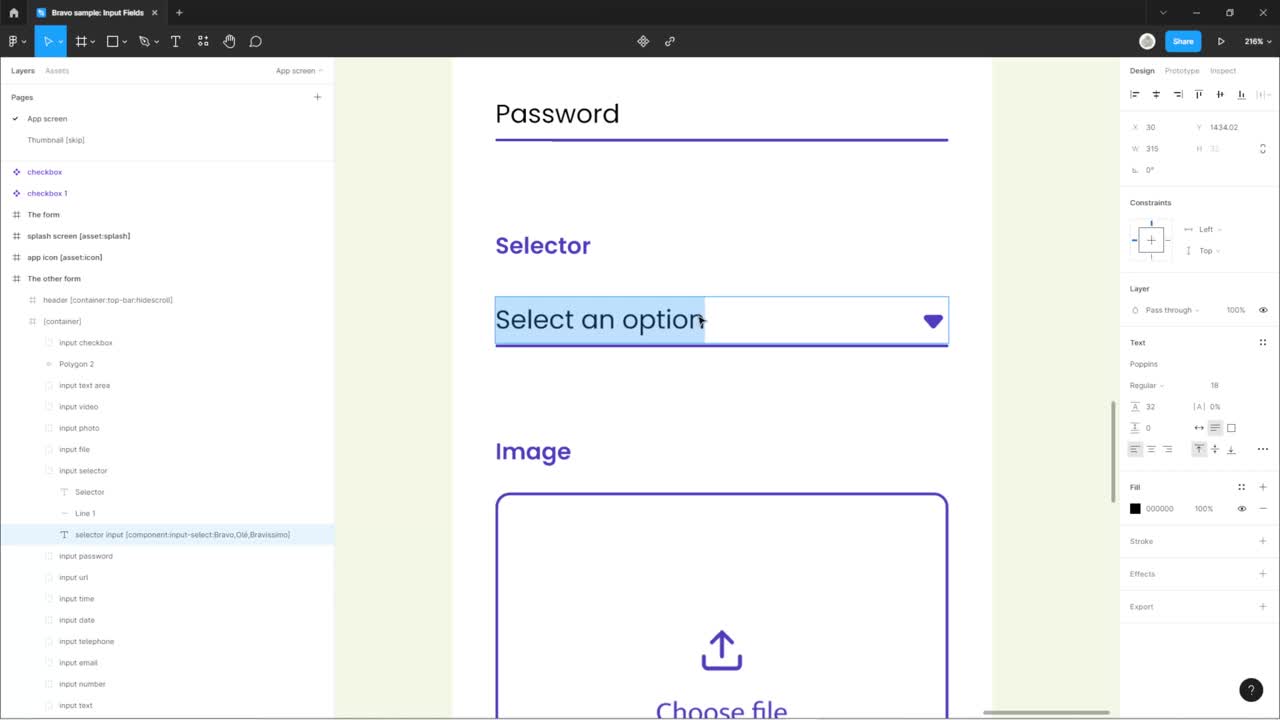Open the Resources/Components panel
1280x720 pixels.
(203, 41)
